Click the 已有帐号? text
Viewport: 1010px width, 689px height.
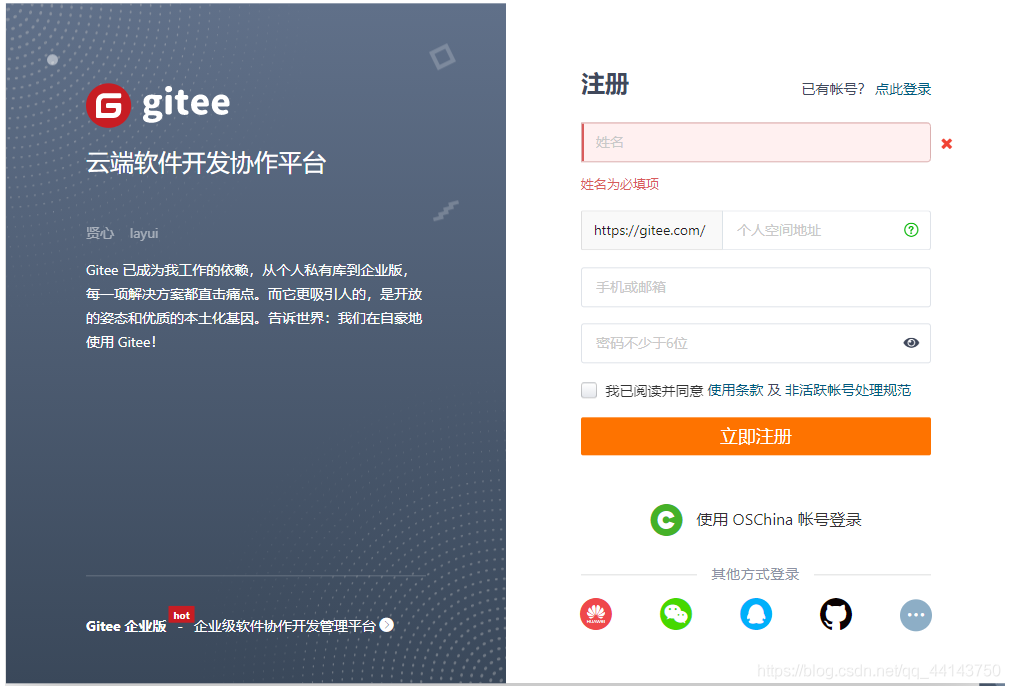tap(832, 89)
